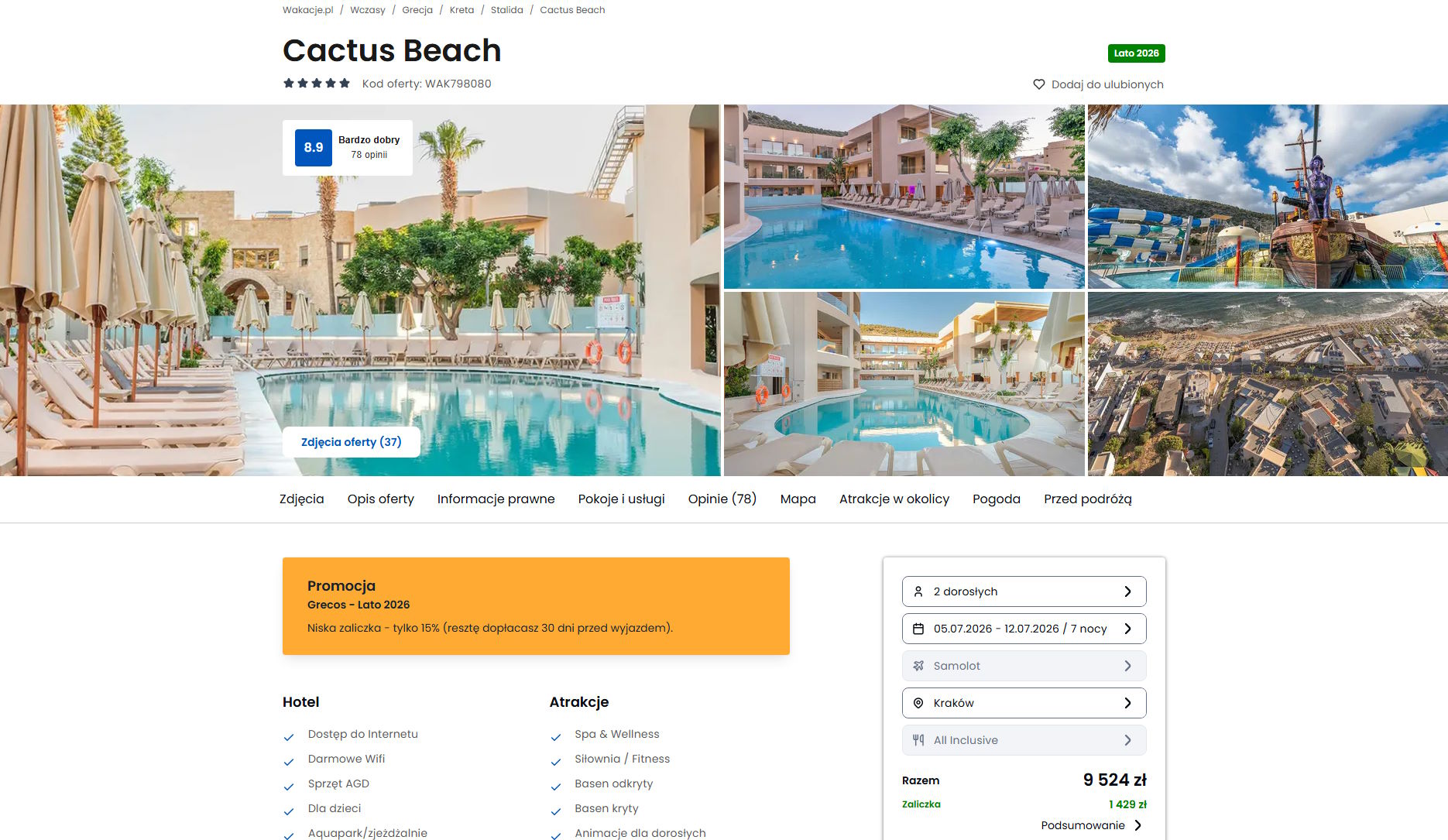View the aerial coastline photo thumbnail

[x=1268, y=384]
